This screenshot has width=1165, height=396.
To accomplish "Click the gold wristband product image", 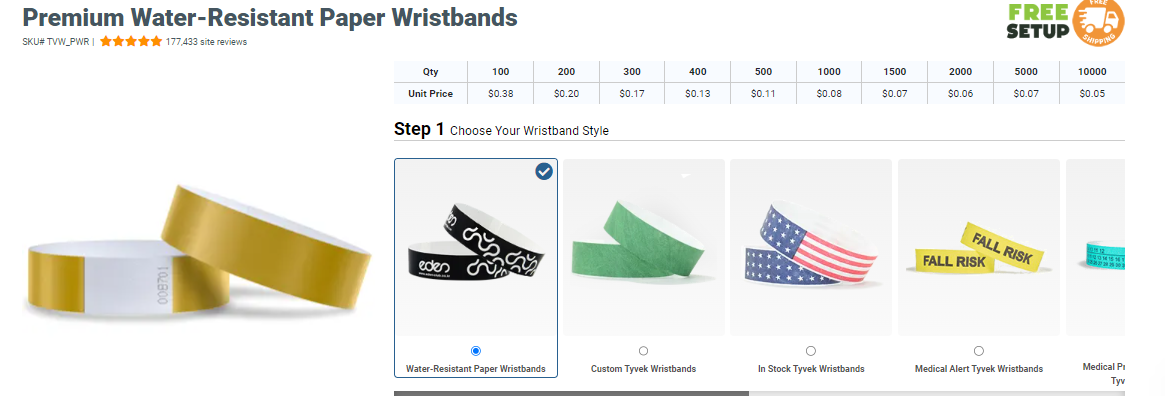I will [x=198, y=253].
